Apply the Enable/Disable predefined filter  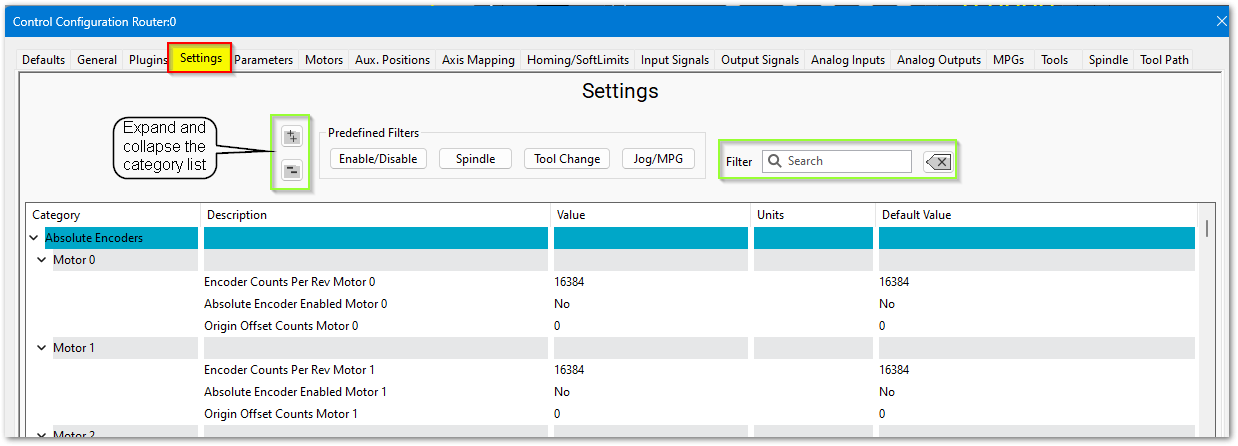pos(378,159)
